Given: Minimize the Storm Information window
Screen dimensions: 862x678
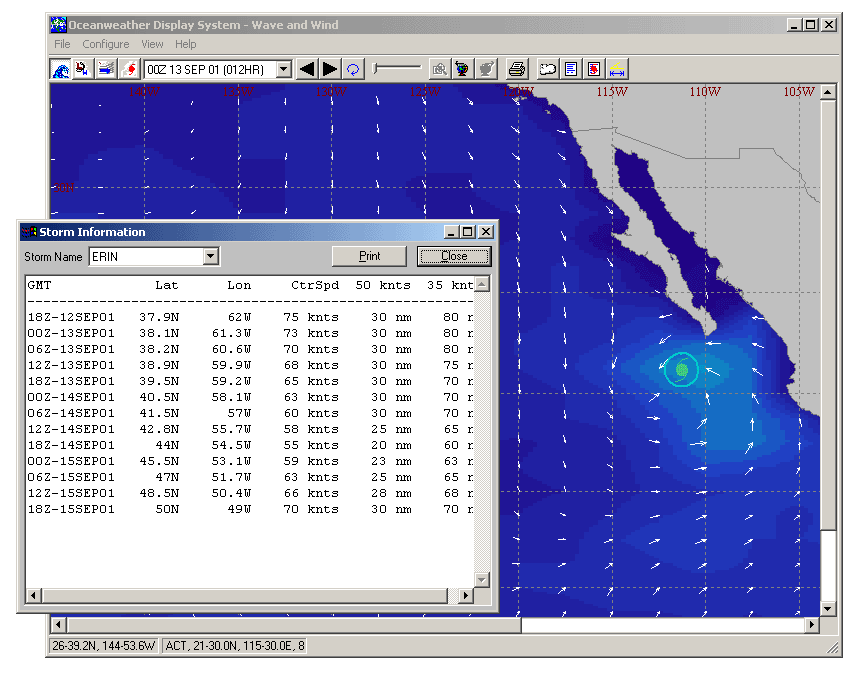Looking at the screenshot, I should (451, 232).
